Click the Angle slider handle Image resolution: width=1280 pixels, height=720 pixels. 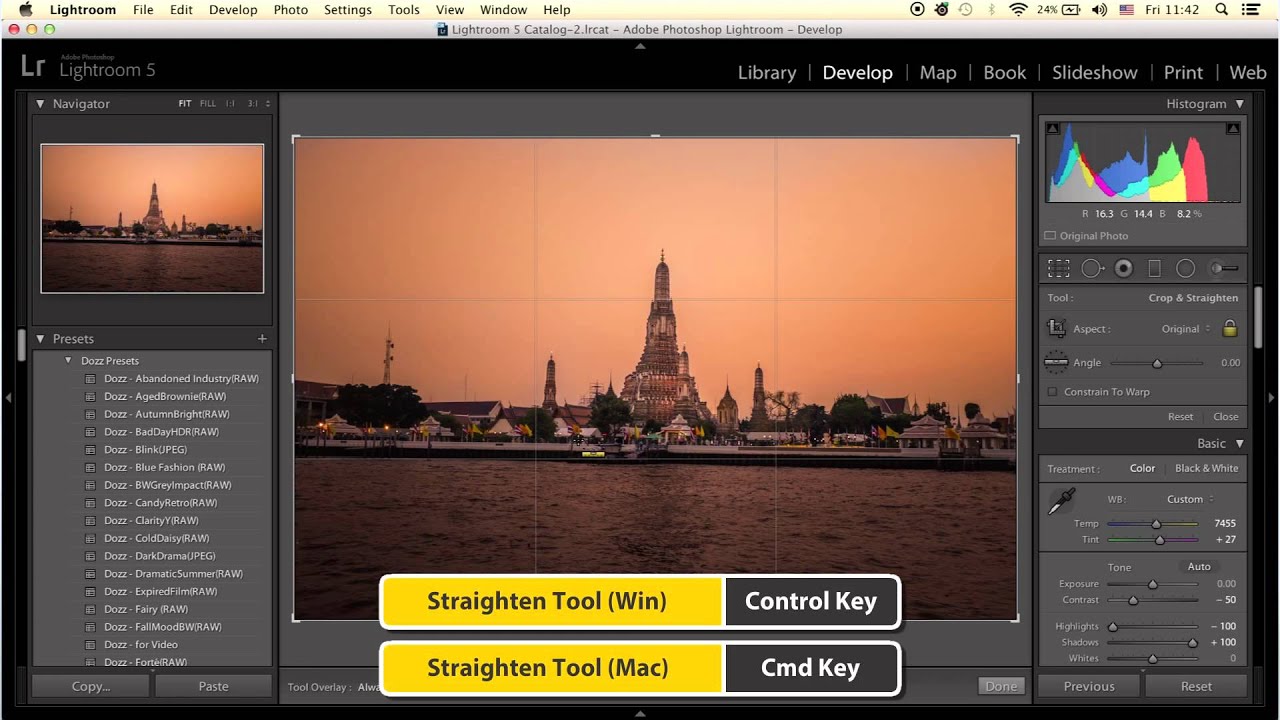[1157, 363]
